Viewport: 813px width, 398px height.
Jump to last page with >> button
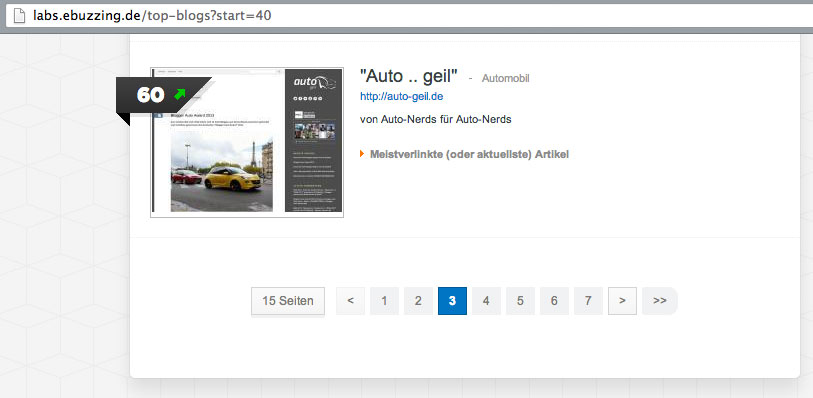tap(660, 301)
